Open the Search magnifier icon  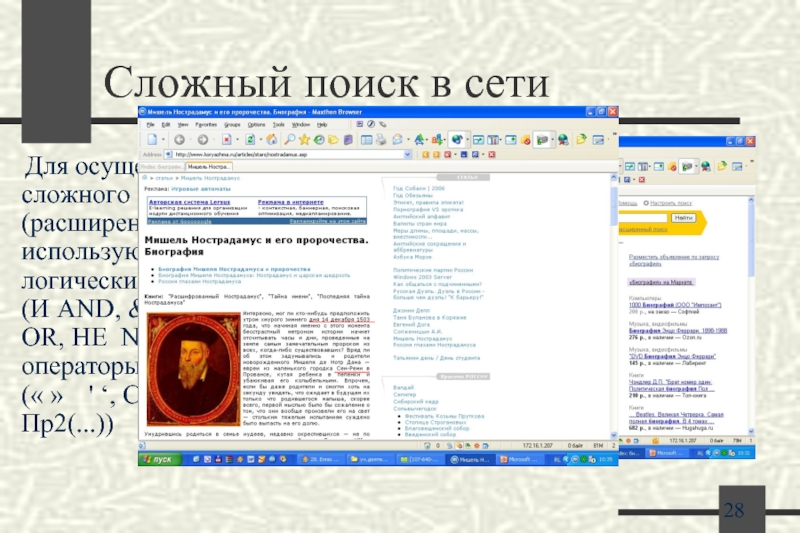pos(290,140)
